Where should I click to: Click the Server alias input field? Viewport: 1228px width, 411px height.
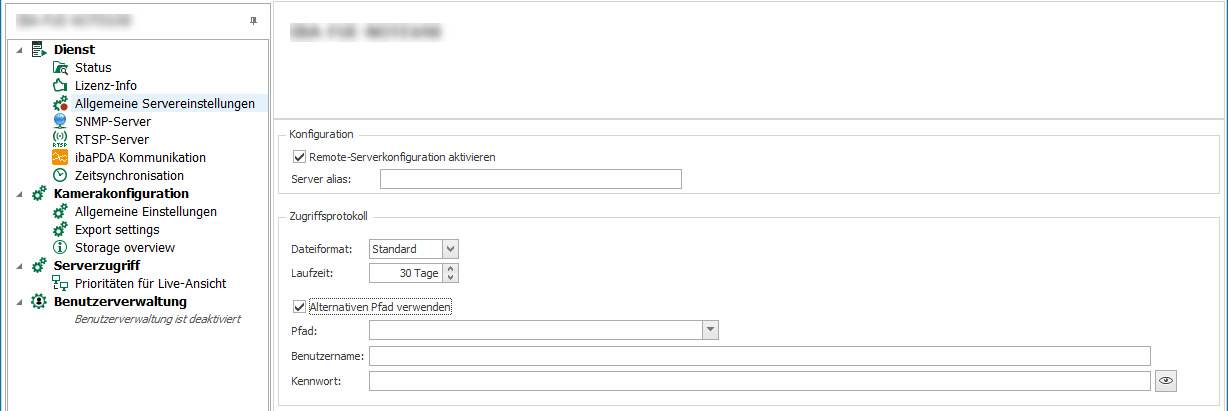[530, 179]
